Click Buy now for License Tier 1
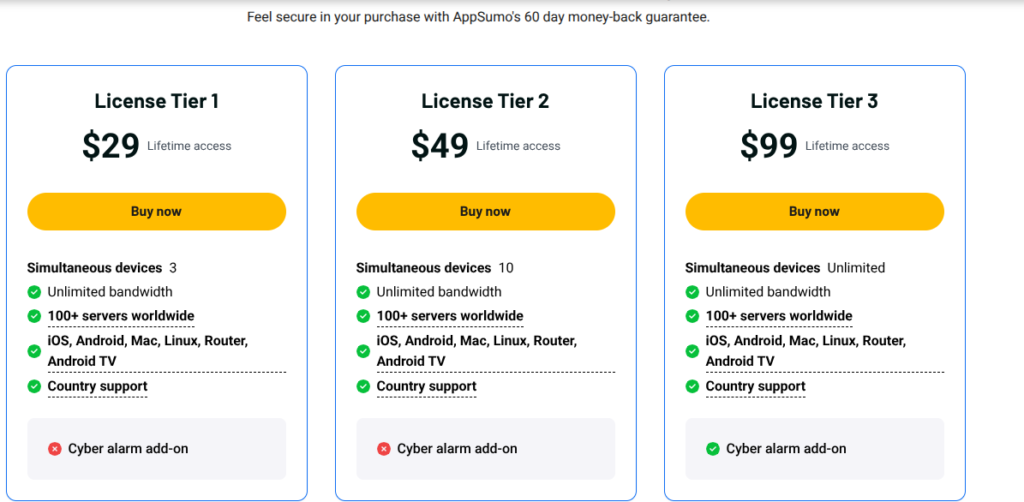Image resolution: width=1024 pixels, height=502 pixels. click(156, 212)
